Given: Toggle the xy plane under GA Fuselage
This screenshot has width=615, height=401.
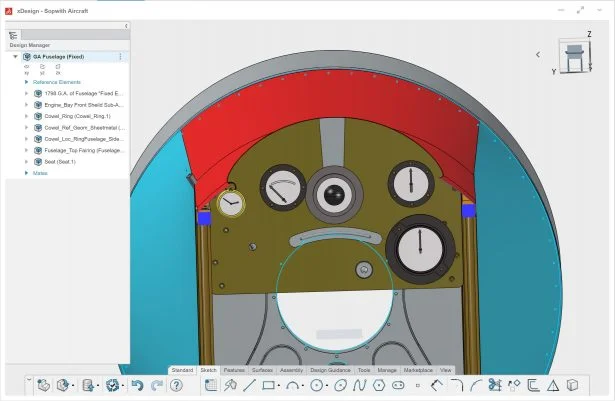Looking at the screenshot, I should (x=26, y=69).
